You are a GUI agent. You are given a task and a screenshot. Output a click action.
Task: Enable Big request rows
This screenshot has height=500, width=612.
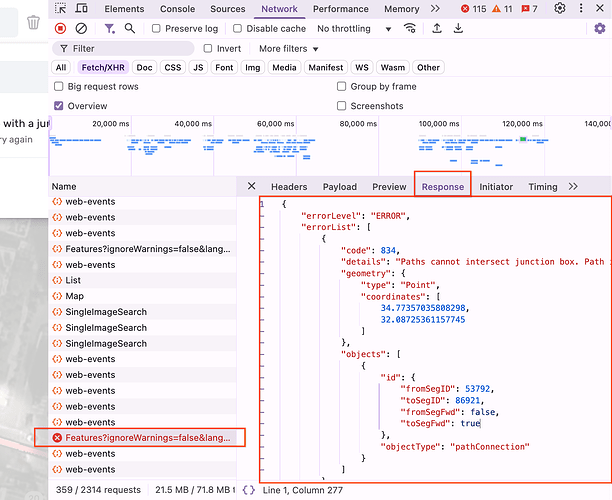(59, 86)
